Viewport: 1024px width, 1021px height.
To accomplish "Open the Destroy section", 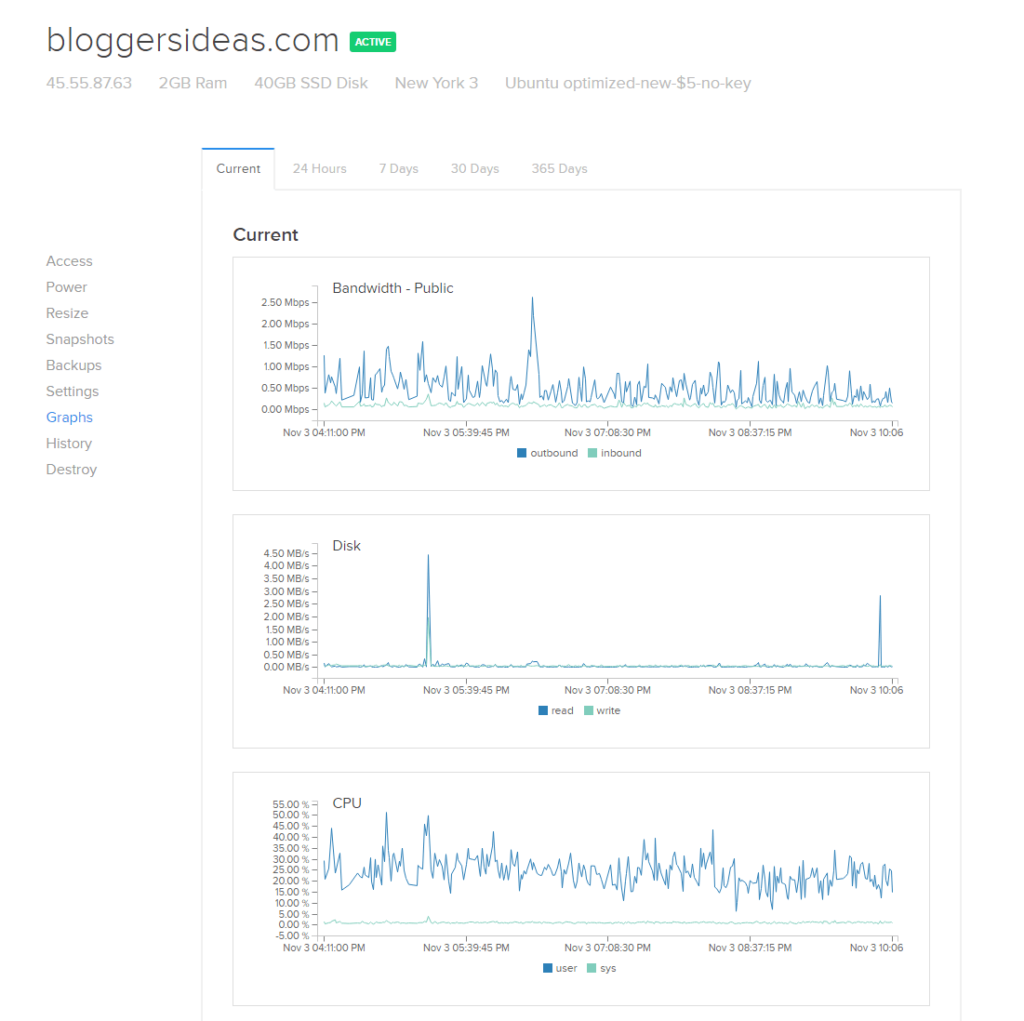I will pos(71,469).
